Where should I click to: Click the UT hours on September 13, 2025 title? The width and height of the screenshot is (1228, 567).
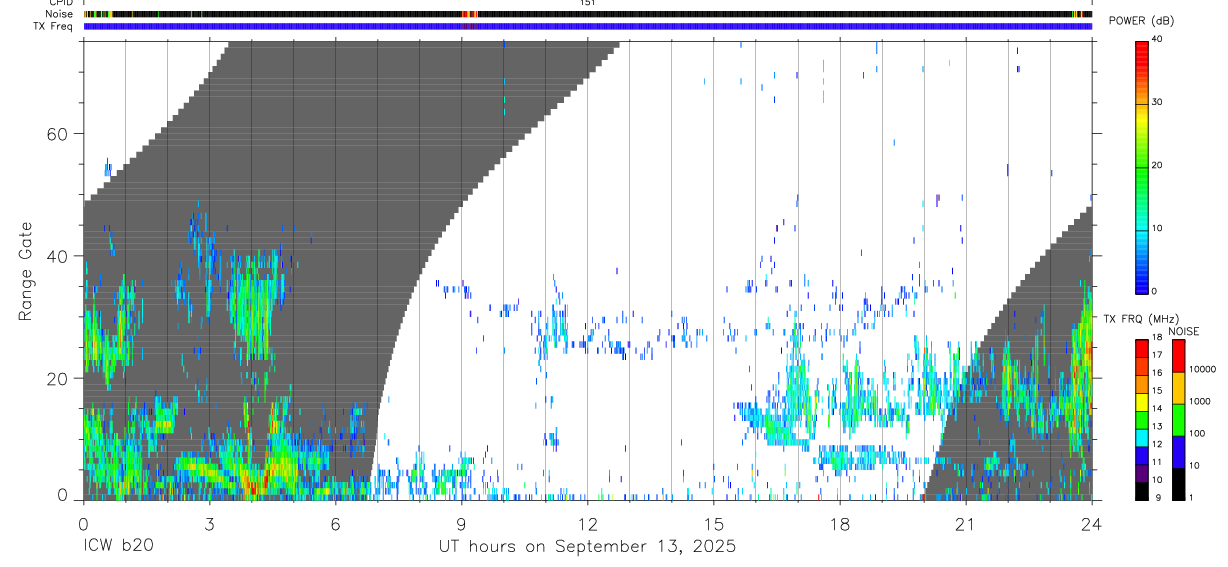click(587, 546)
